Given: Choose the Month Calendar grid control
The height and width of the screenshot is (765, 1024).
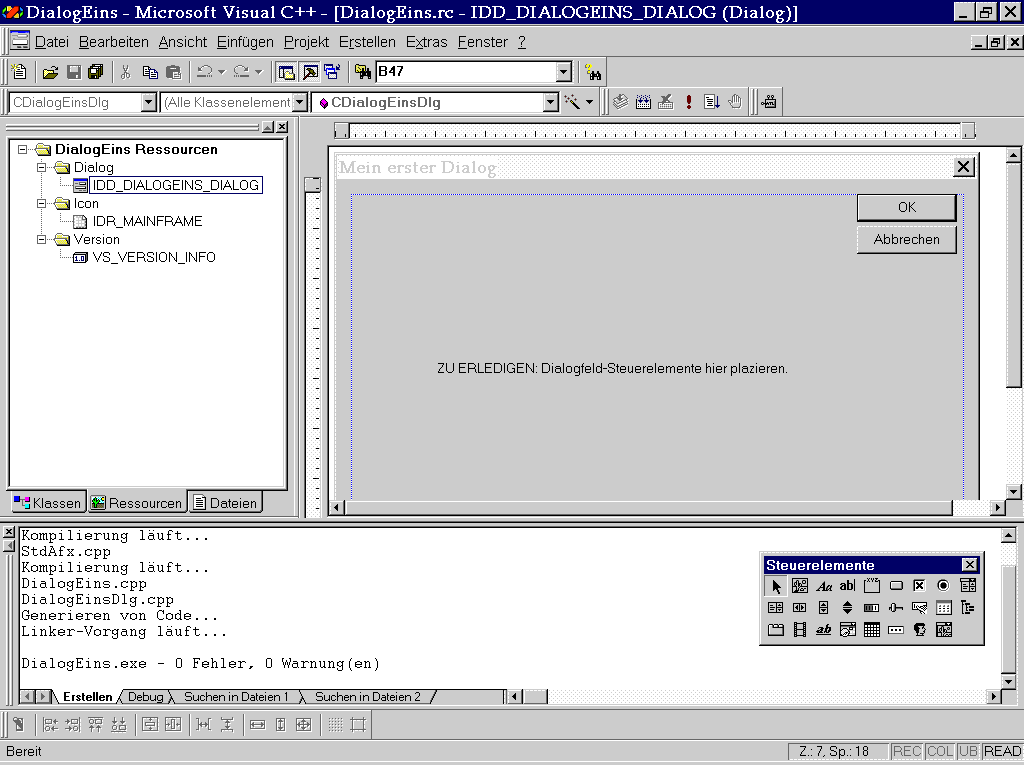Looking at the screenshot, I should [x=871, y=630].
